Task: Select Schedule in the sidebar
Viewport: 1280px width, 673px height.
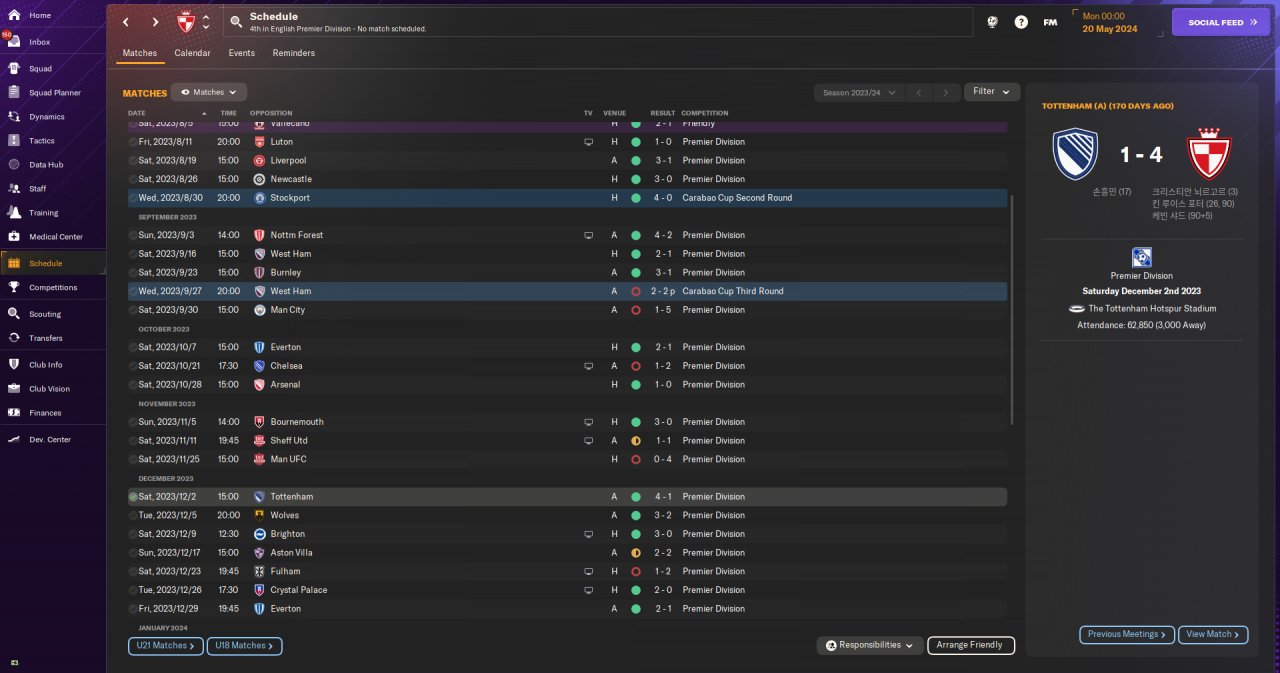Action: click(x=53, y=263)
